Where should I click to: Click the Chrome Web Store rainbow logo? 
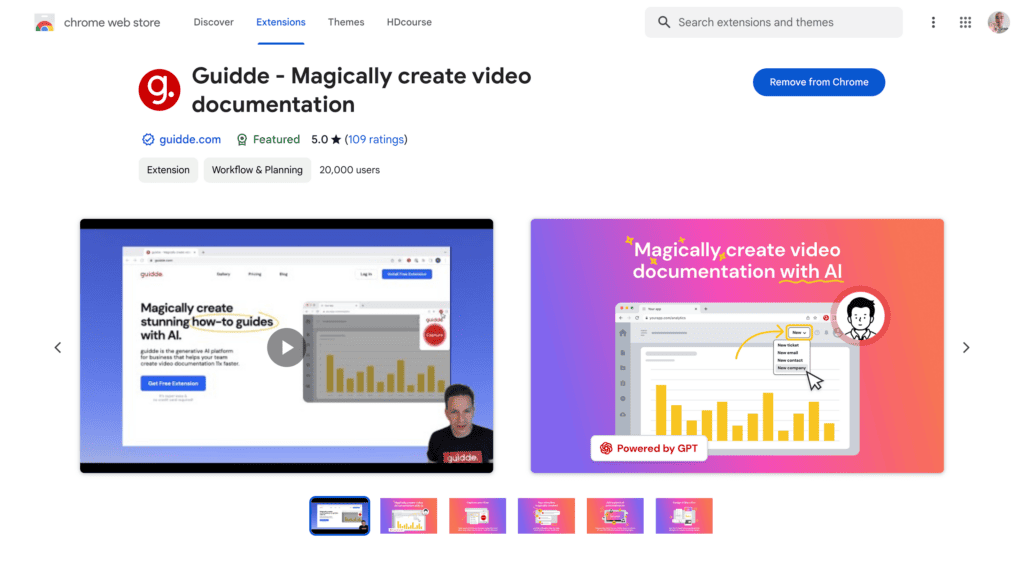pyautogui.click(x=44, y=23)
